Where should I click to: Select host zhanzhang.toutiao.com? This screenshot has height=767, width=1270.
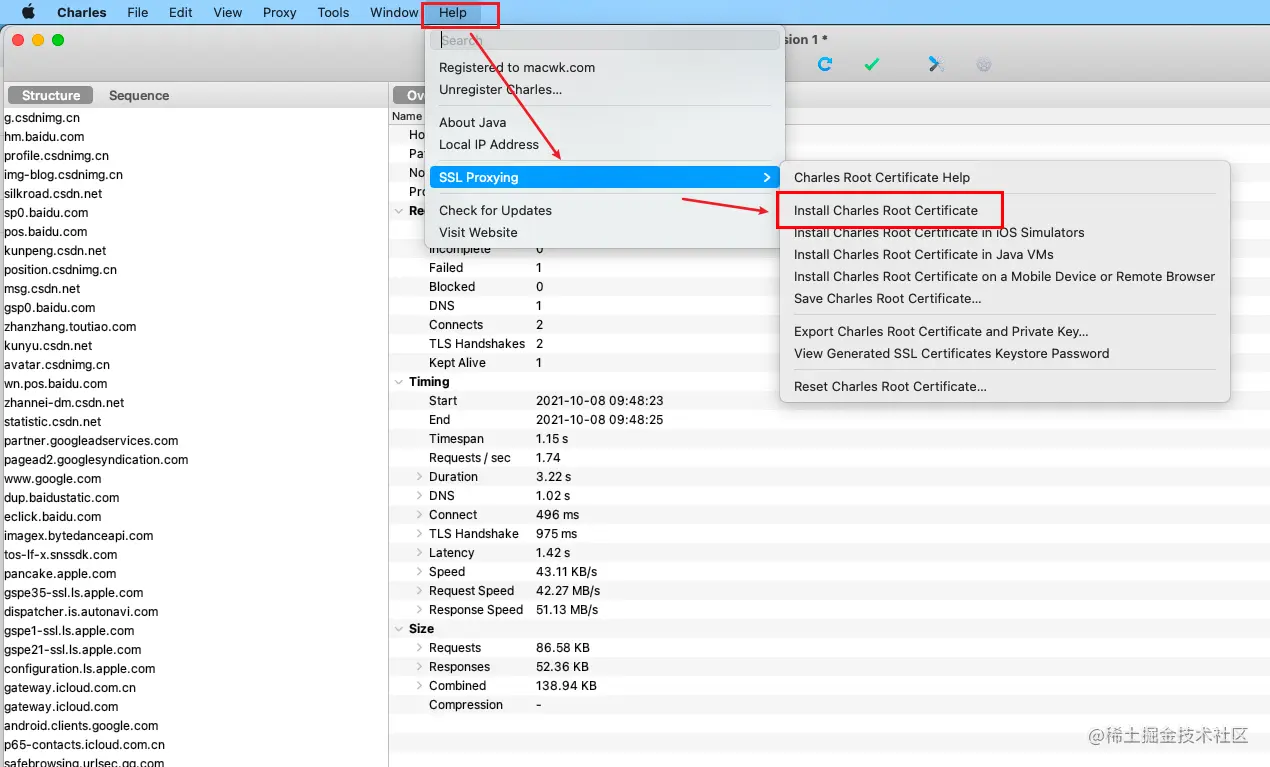click(x=70, y=326)
